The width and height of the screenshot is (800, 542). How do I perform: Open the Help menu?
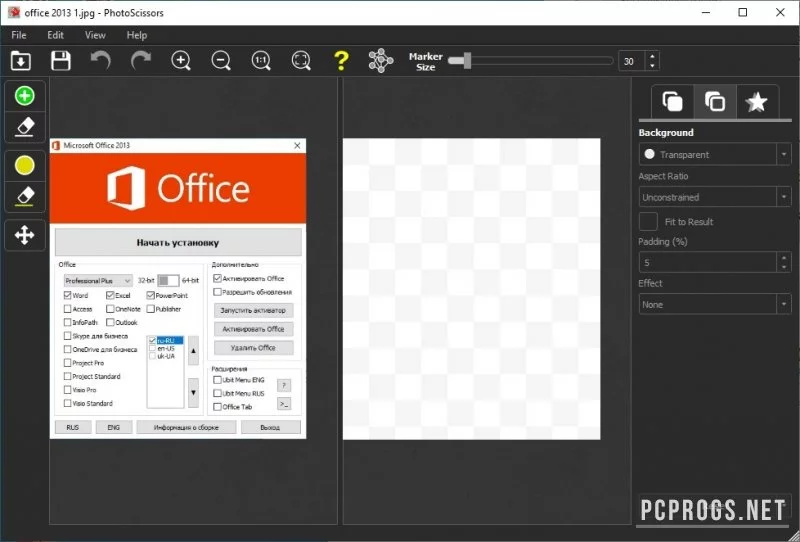pos(137,35)
